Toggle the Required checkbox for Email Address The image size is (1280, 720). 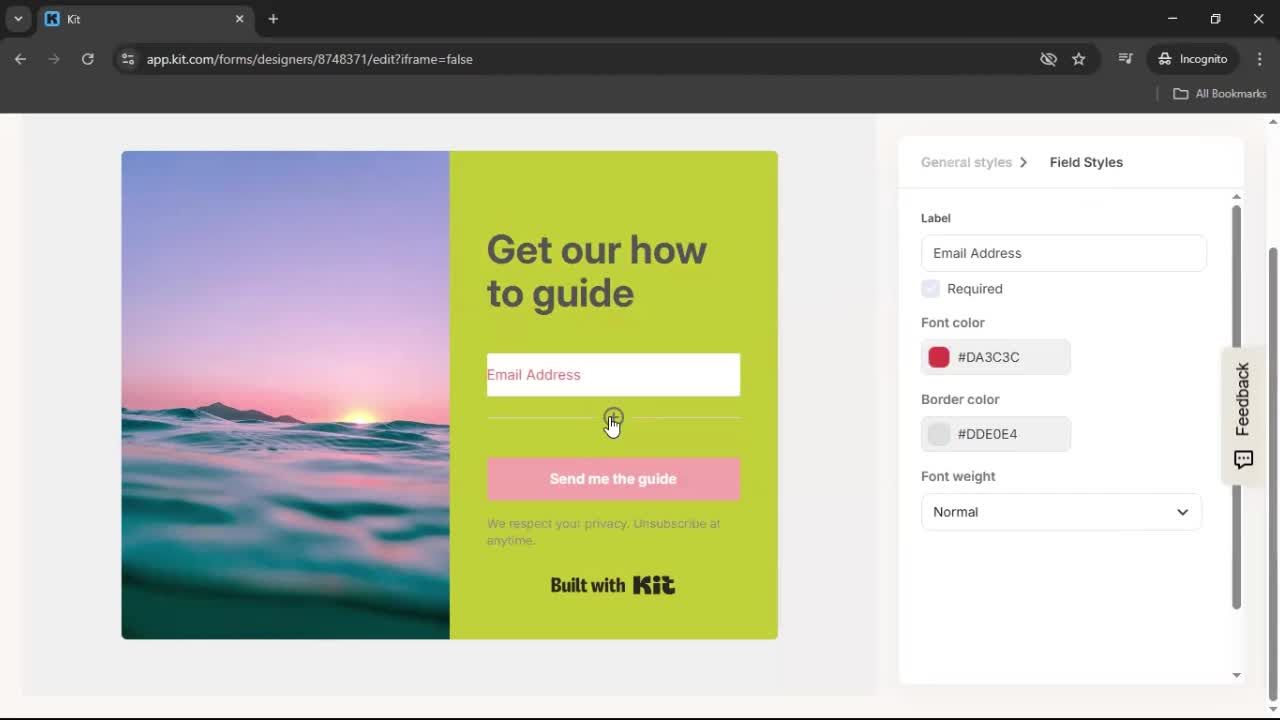coord(930,288)
